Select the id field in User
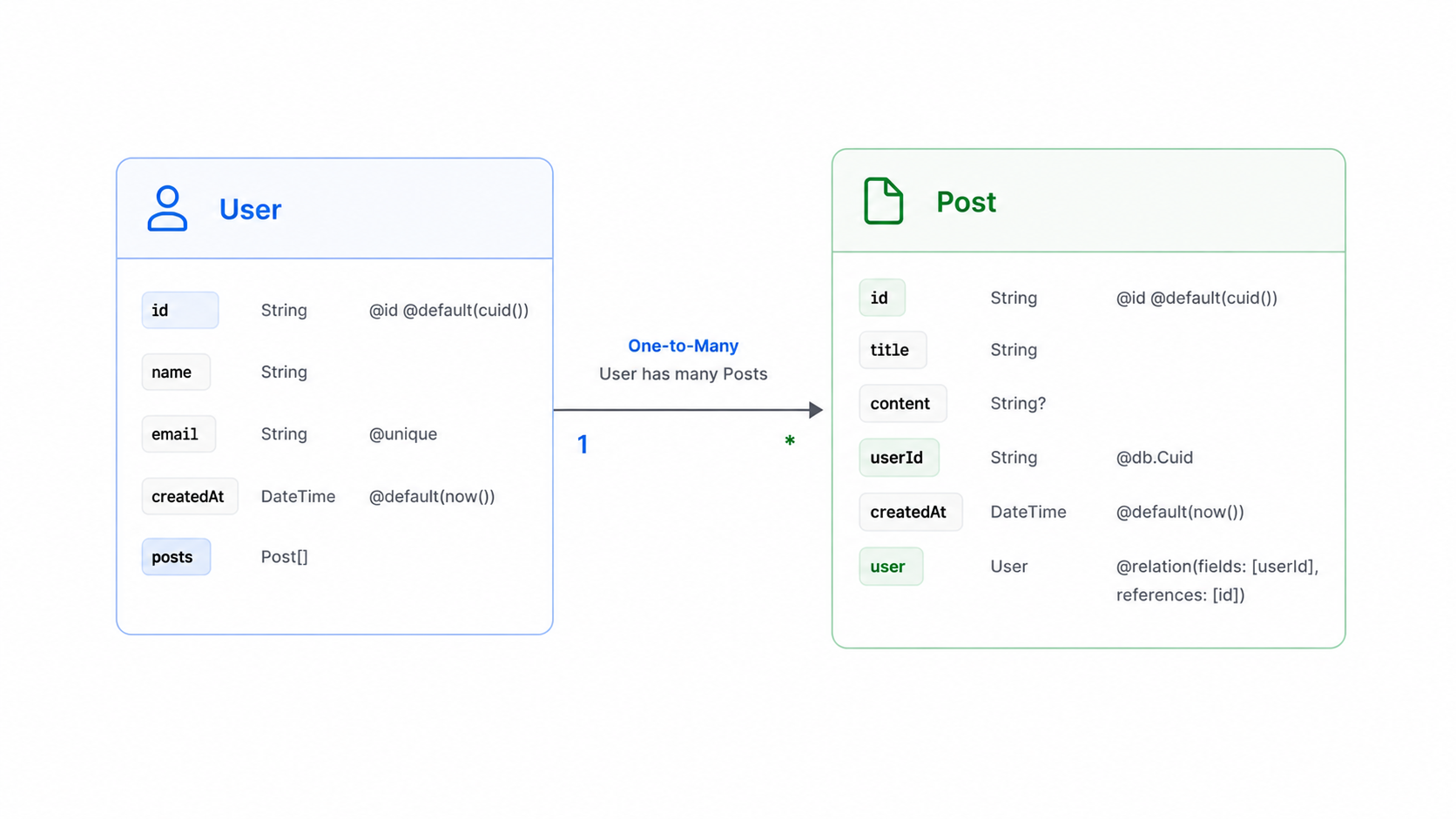Viewport: 1456px width, 819px height. pyautogui.click(x=180, y=310)
